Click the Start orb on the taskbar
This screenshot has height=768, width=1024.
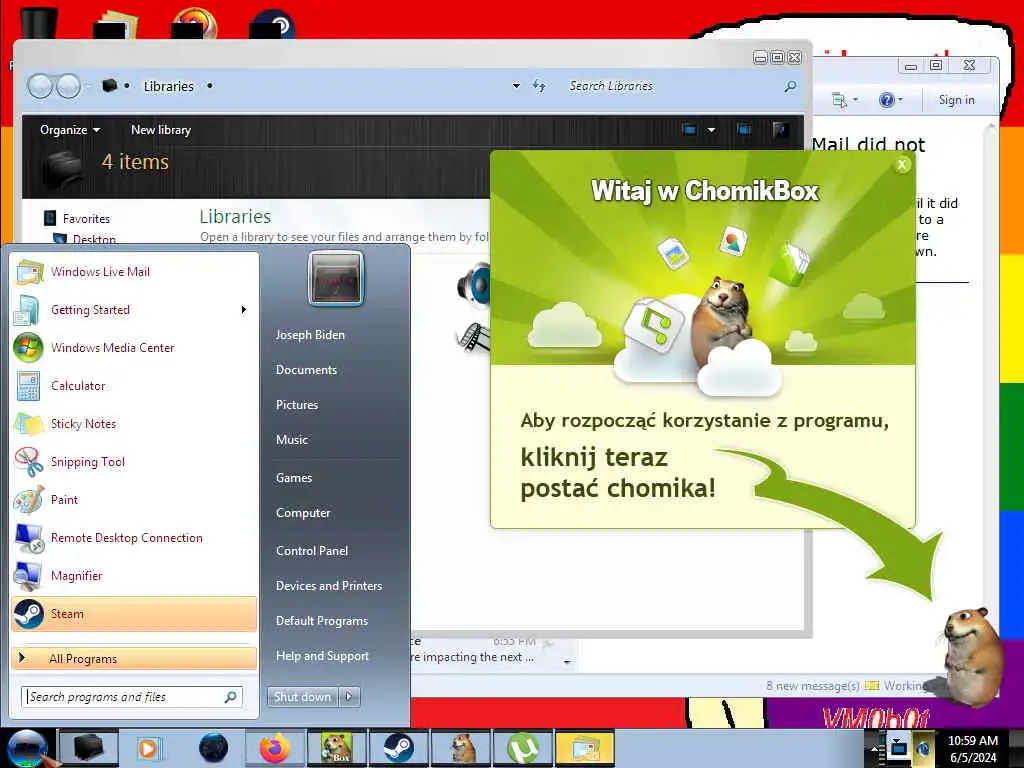pyautogui.click(x=27, y=748)
